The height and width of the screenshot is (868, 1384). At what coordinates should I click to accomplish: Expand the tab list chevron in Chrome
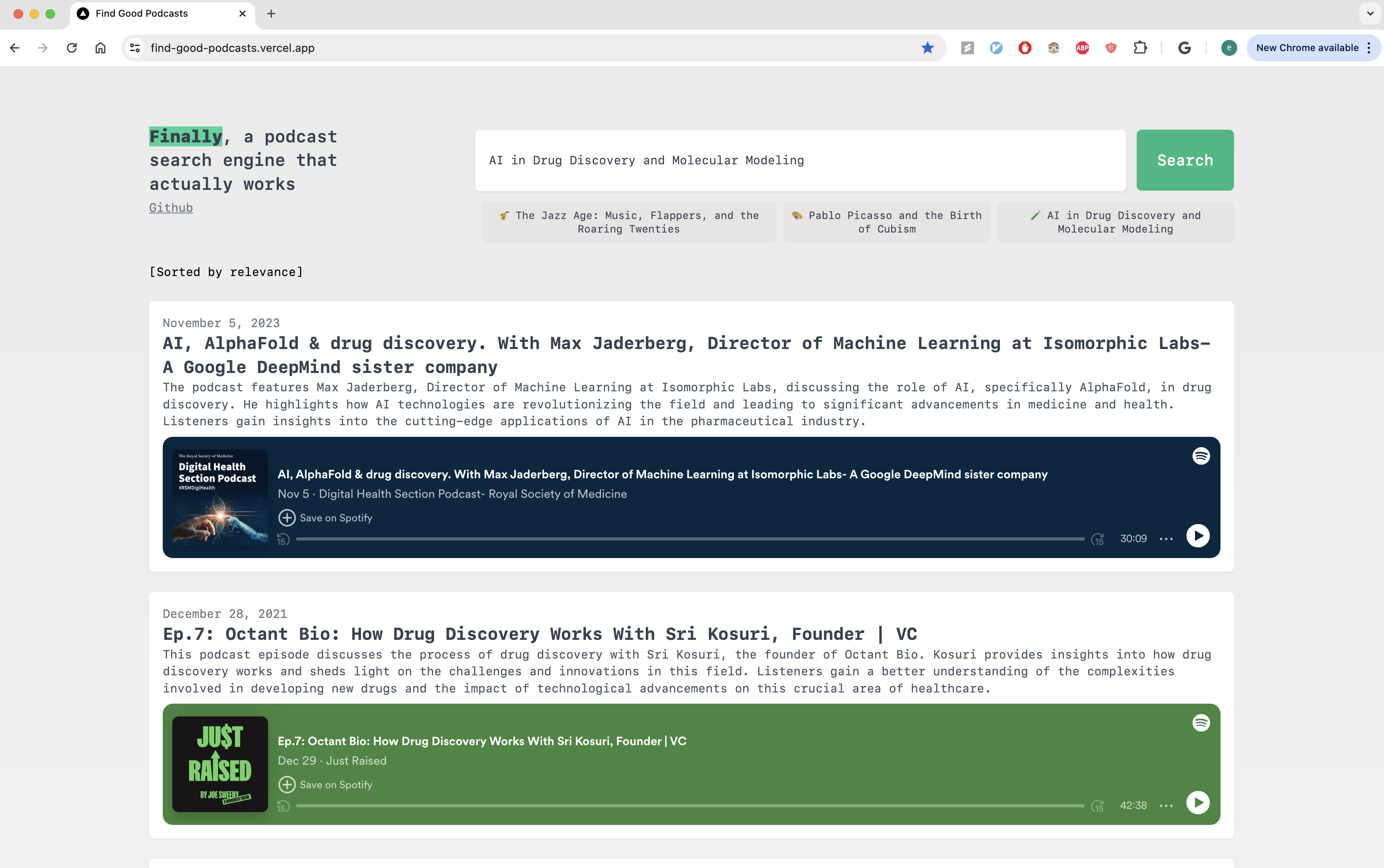click(x=1370, y=13)
